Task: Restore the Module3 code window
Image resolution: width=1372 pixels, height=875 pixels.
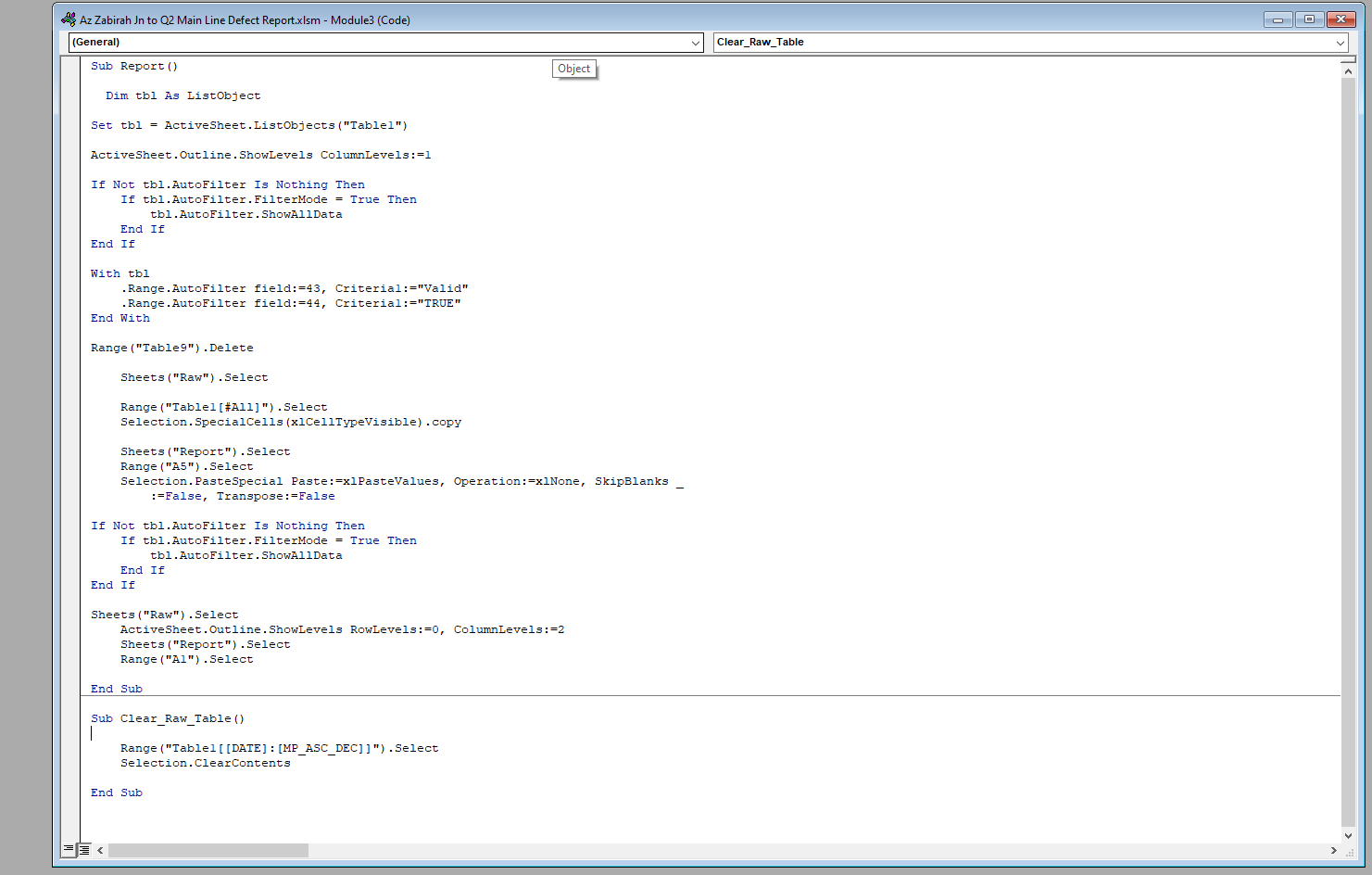Action: coord(1309,19)
